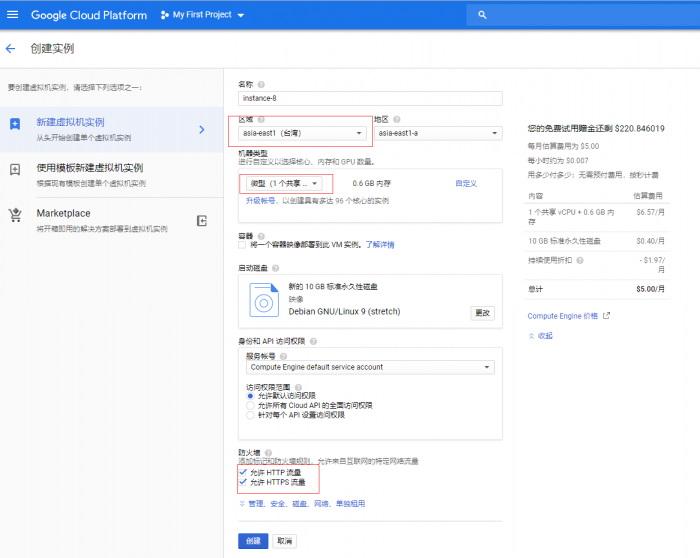Click the instance-8 name input field
Screen dimensions: 700x558
coord(369,99)
